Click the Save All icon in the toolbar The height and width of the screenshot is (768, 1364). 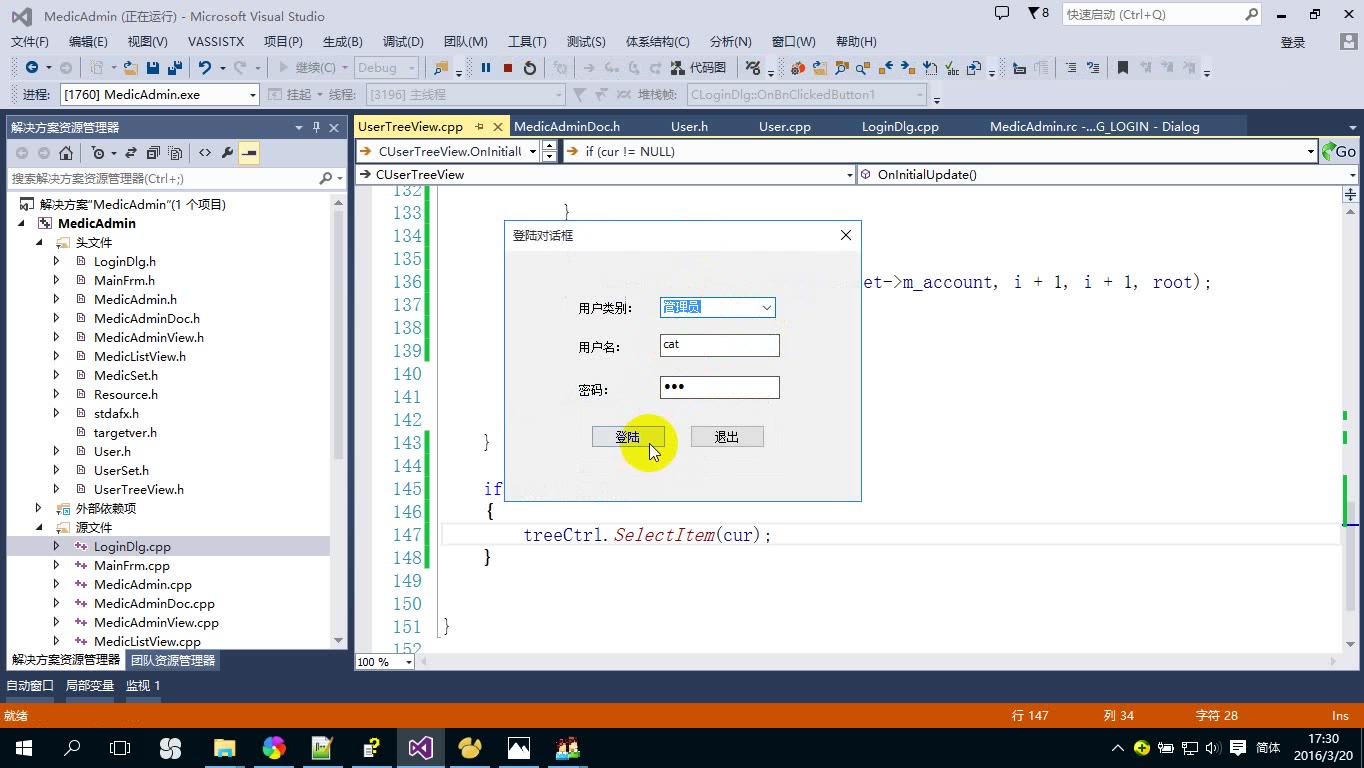point(174,68)
